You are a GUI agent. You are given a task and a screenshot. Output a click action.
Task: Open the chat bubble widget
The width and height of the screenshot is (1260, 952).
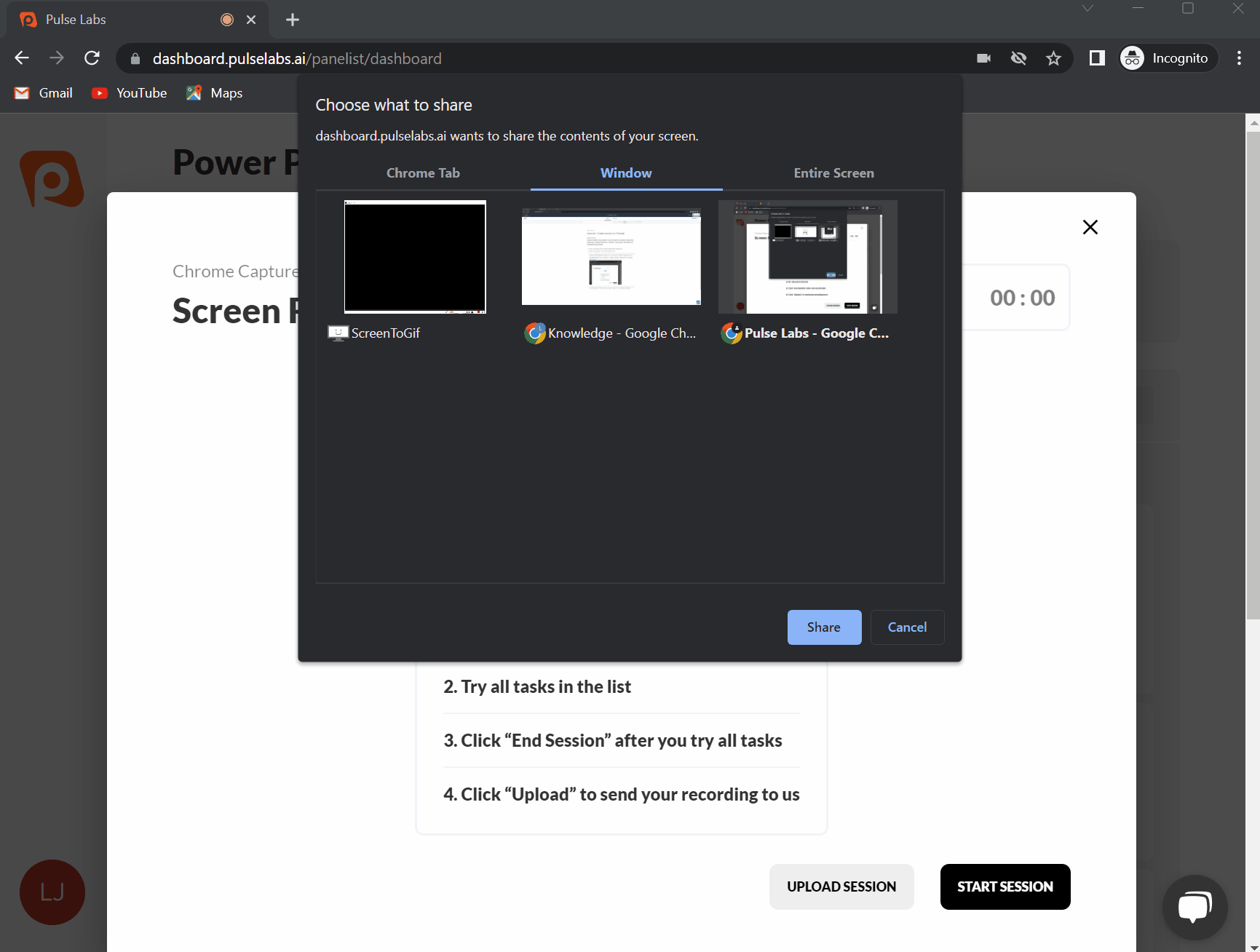pos(1194,908)
